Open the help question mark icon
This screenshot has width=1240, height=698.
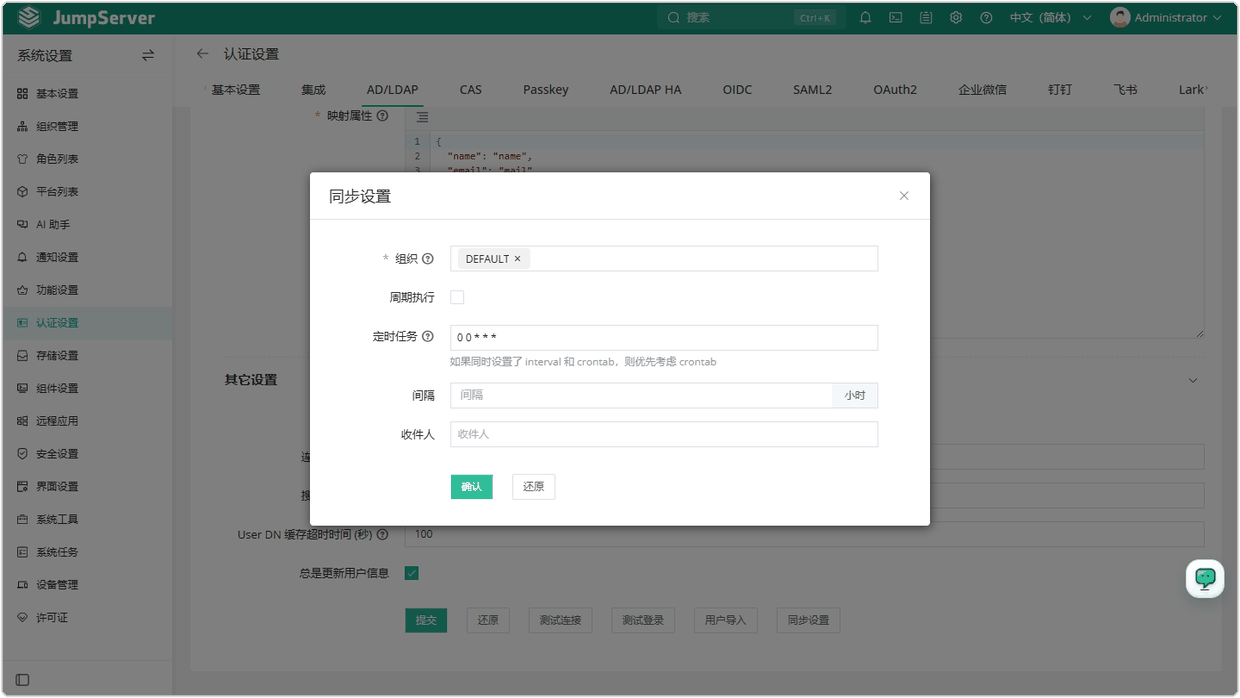point(986,18)
